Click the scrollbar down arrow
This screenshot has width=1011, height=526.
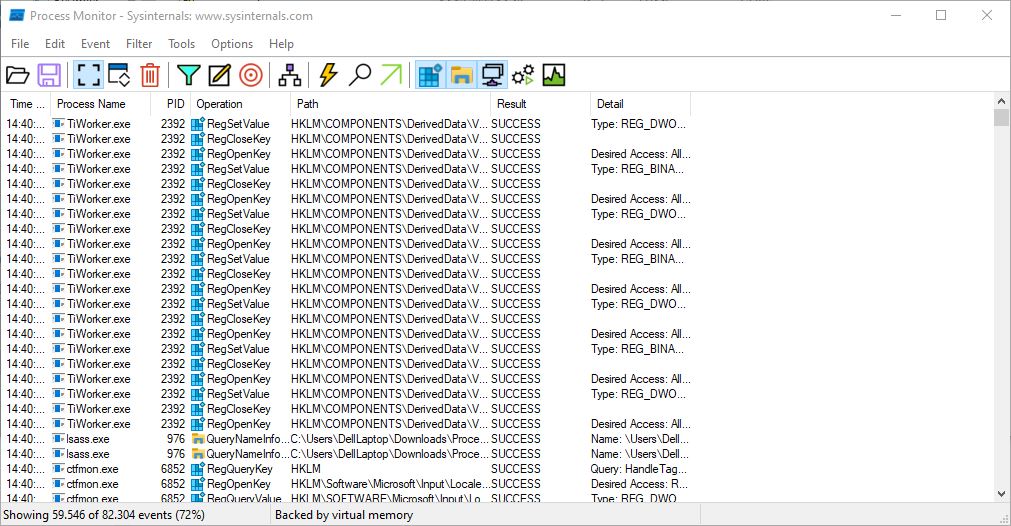pyautogui.click(x=1001, y=494)
